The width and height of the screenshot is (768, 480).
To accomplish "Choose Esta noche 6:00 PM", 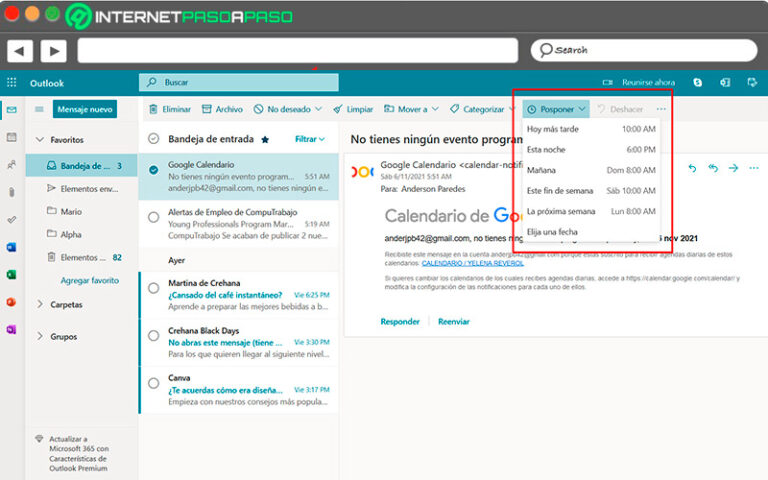I will (x=591, y=149).
